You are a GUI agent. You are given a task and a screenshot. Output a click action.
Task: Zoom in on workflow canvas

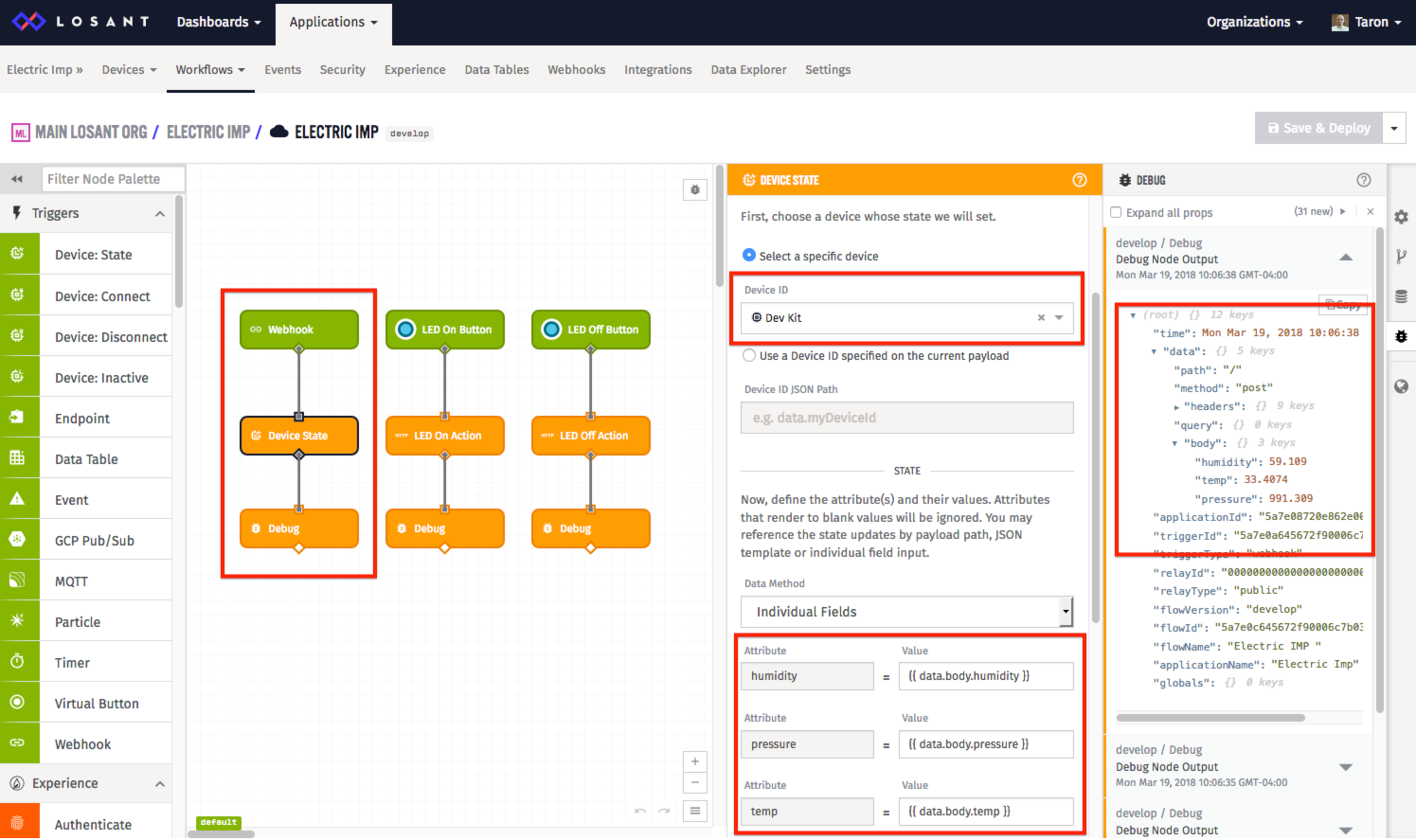[695, 761]
